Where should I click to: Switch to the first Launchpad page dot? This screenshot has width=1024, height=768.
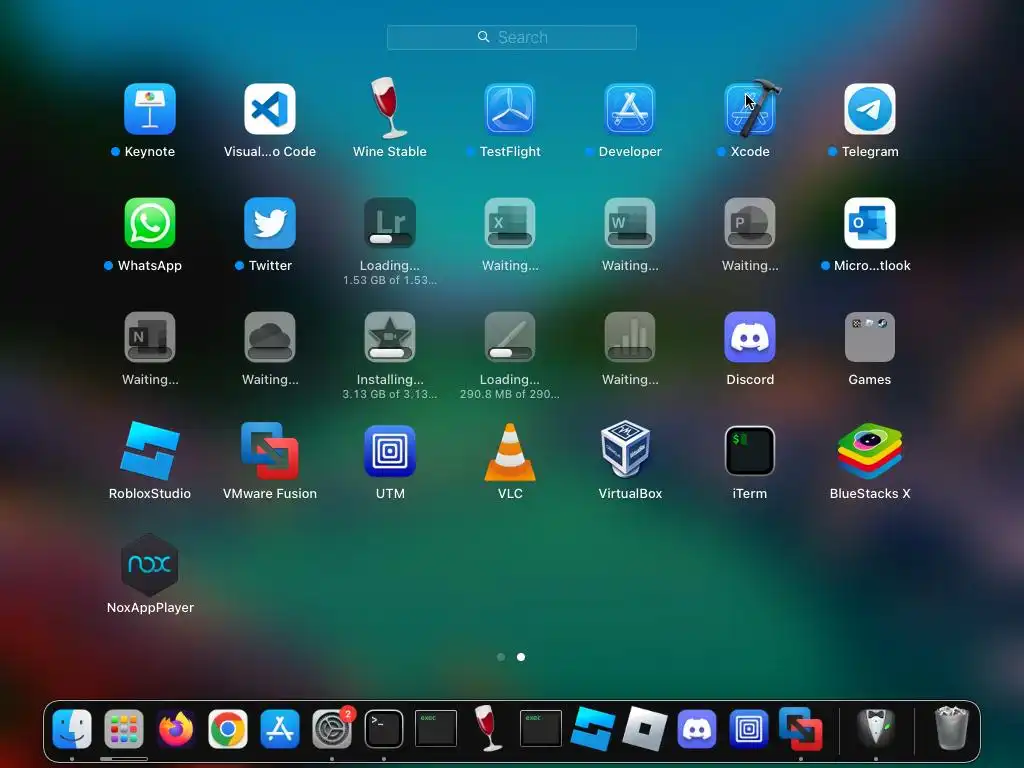501,657
